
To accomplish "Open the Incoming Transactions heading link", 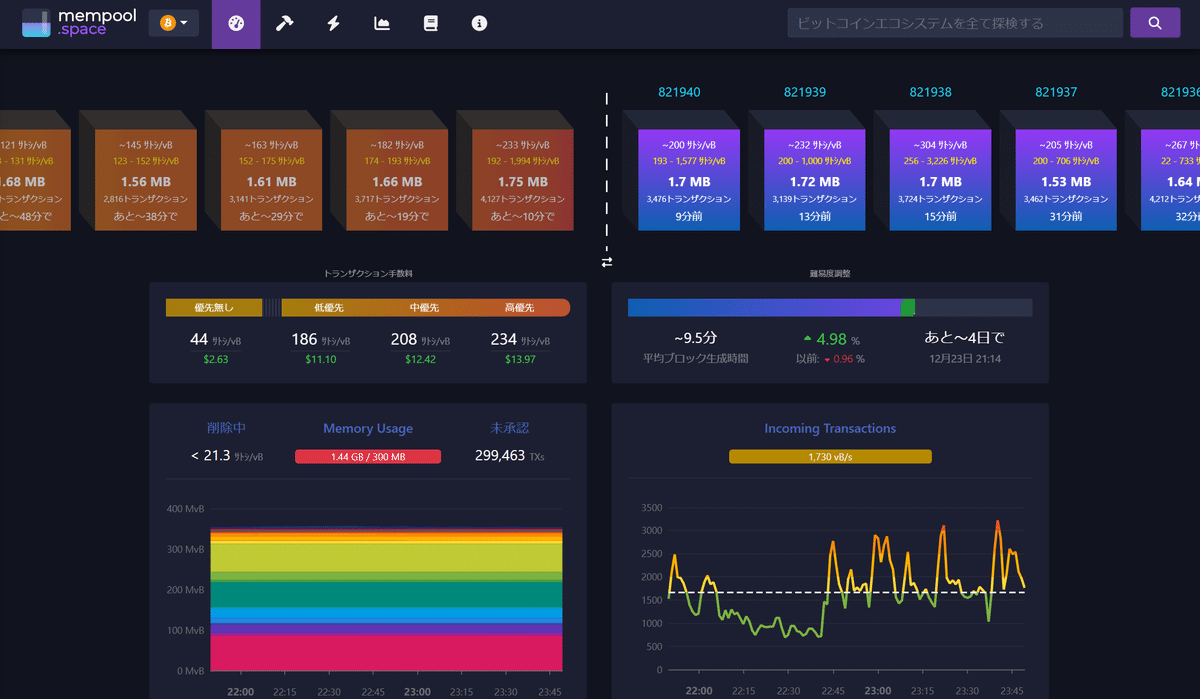I will click(830, 428).
